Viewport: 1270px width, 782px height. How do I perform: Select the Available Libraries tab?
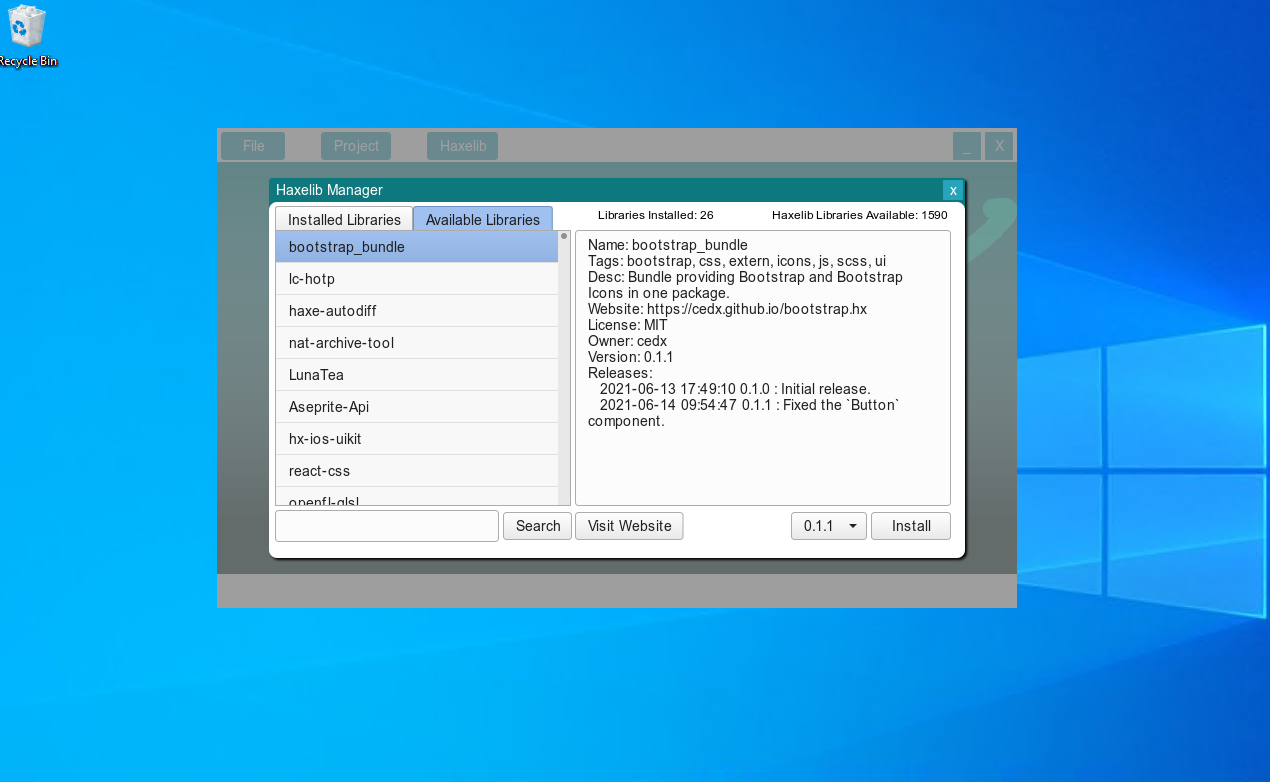(483, 220)
